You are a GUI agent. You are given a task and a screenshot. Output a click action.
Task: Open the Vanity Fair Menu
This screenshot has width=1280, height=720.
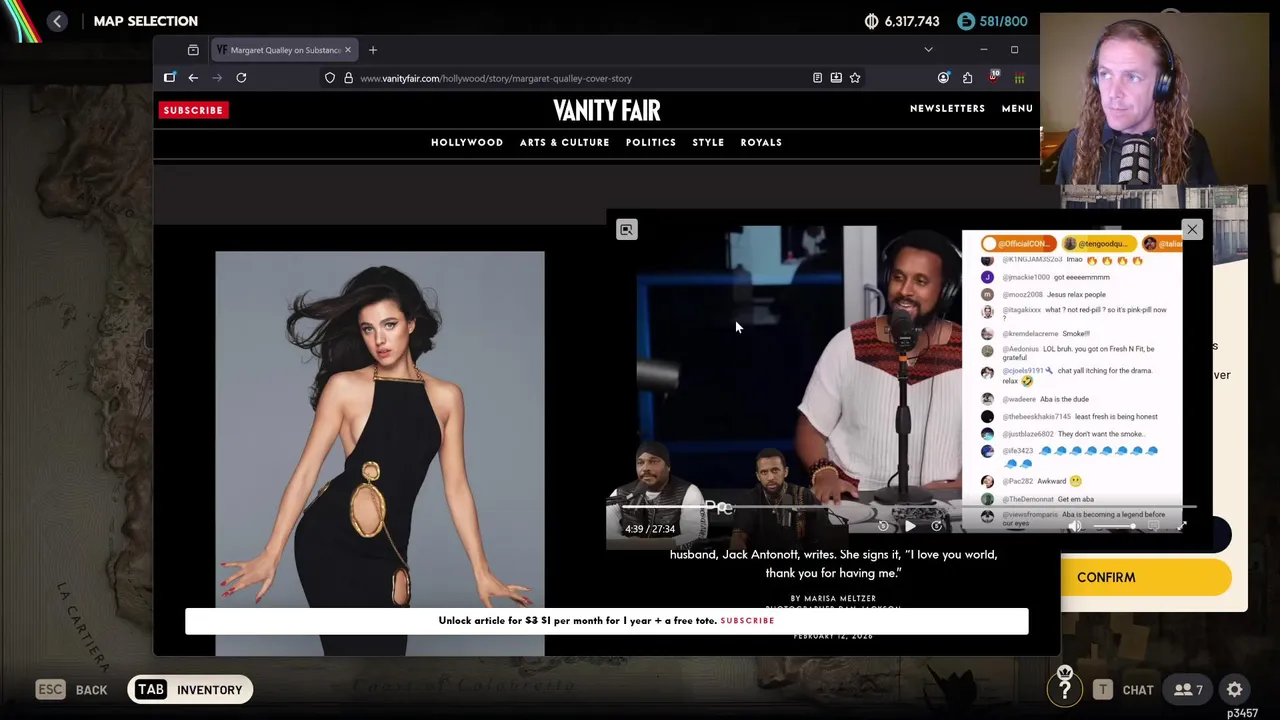click(1017, 108)
